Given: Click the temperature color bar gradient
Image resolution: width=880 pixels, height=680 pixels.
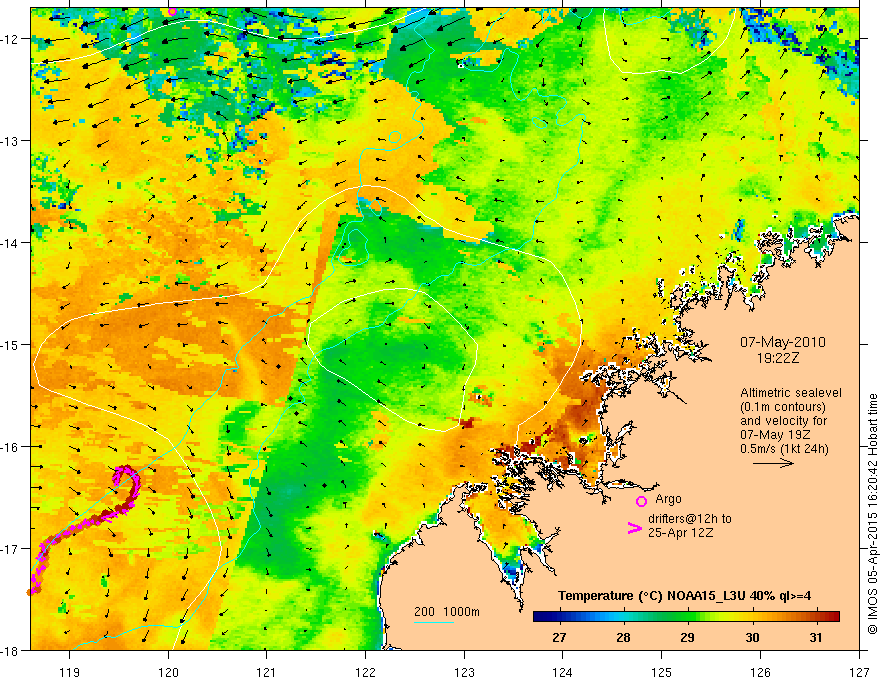Looking at the screenshot, I should [686, 617].
